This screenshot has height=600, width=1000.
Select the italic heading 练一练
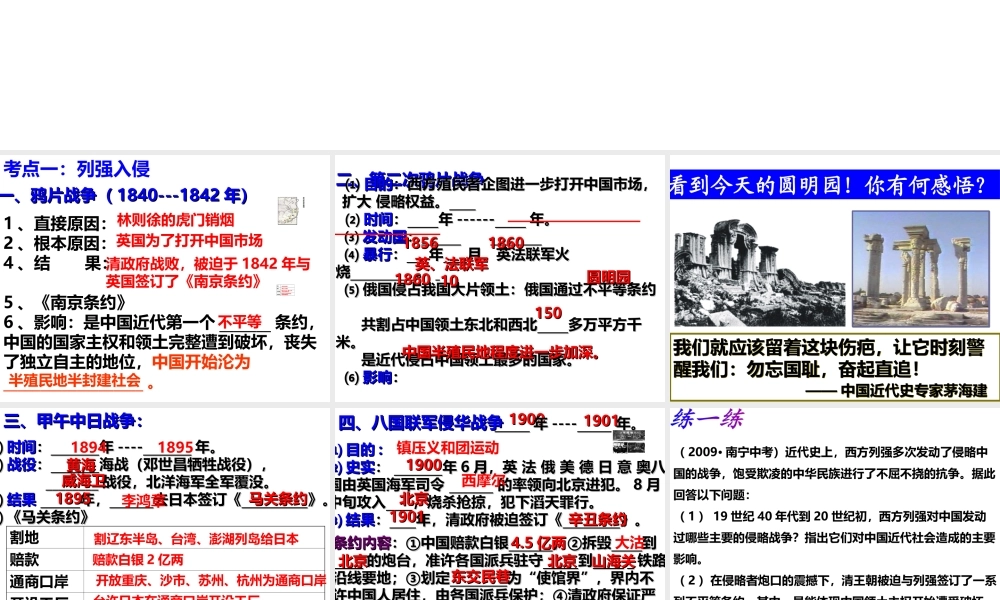tap(707, 419)
